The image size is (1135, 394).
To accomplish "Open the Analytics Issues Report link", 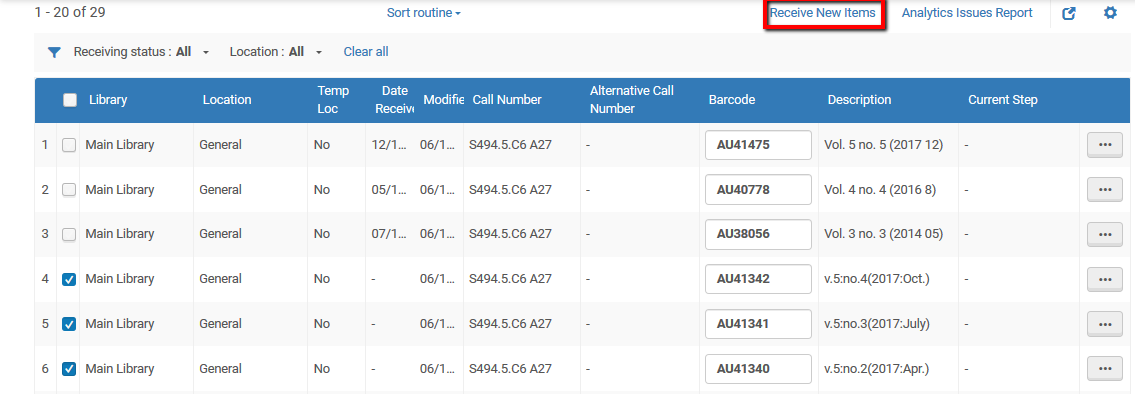I will point(967,13).
